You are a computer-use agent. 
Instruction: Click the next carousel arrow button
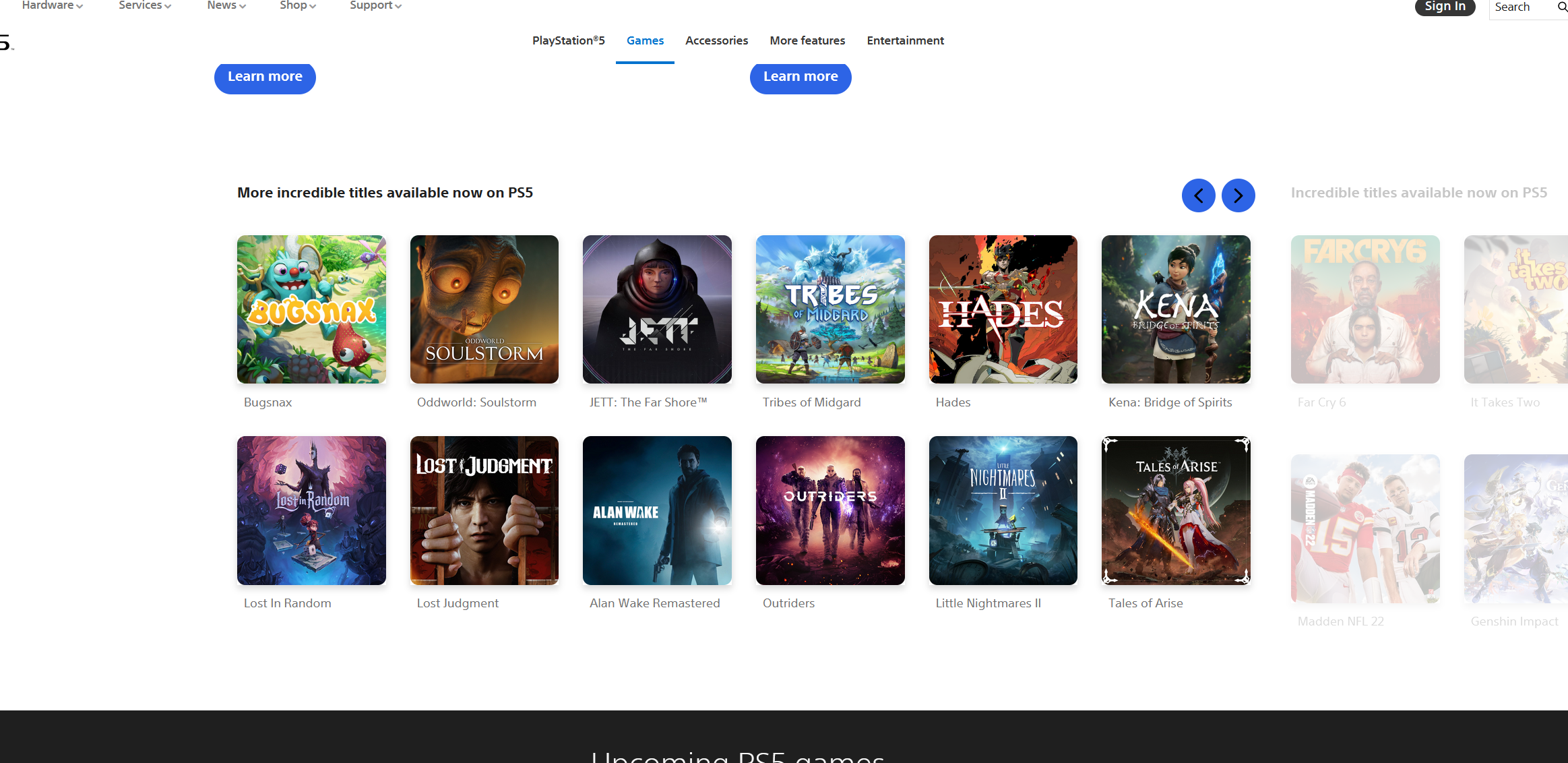click(x=1238, y=195)
